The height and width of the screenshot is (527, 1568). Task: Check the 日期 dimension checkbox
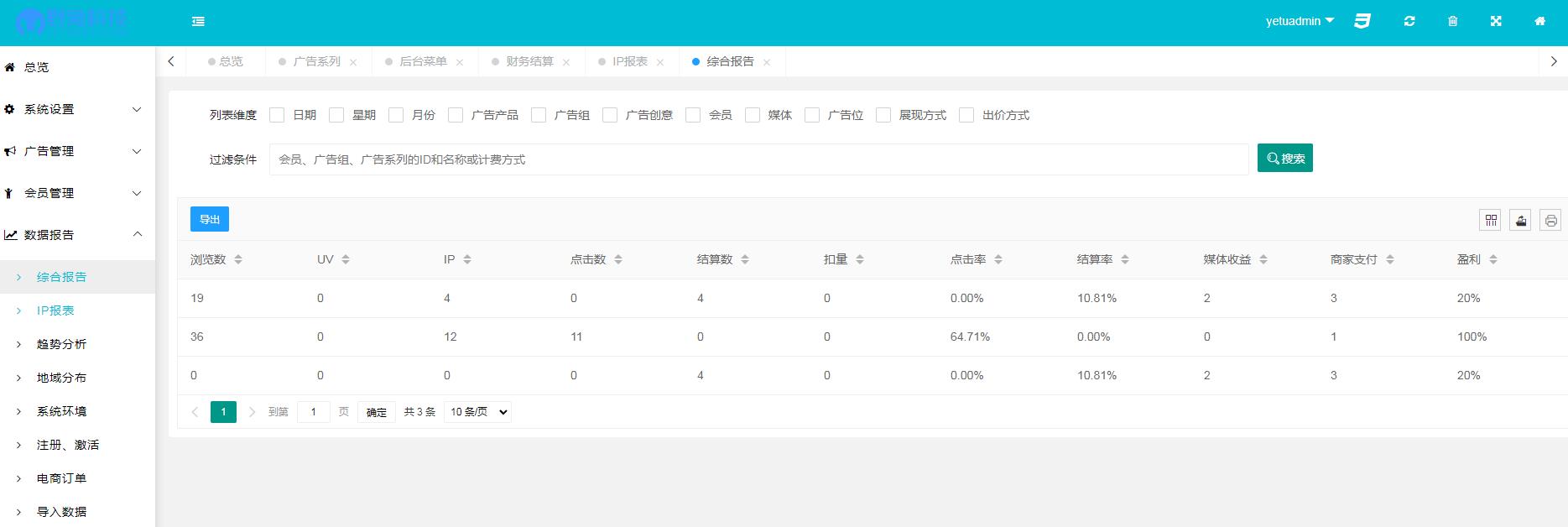(277, 115)
